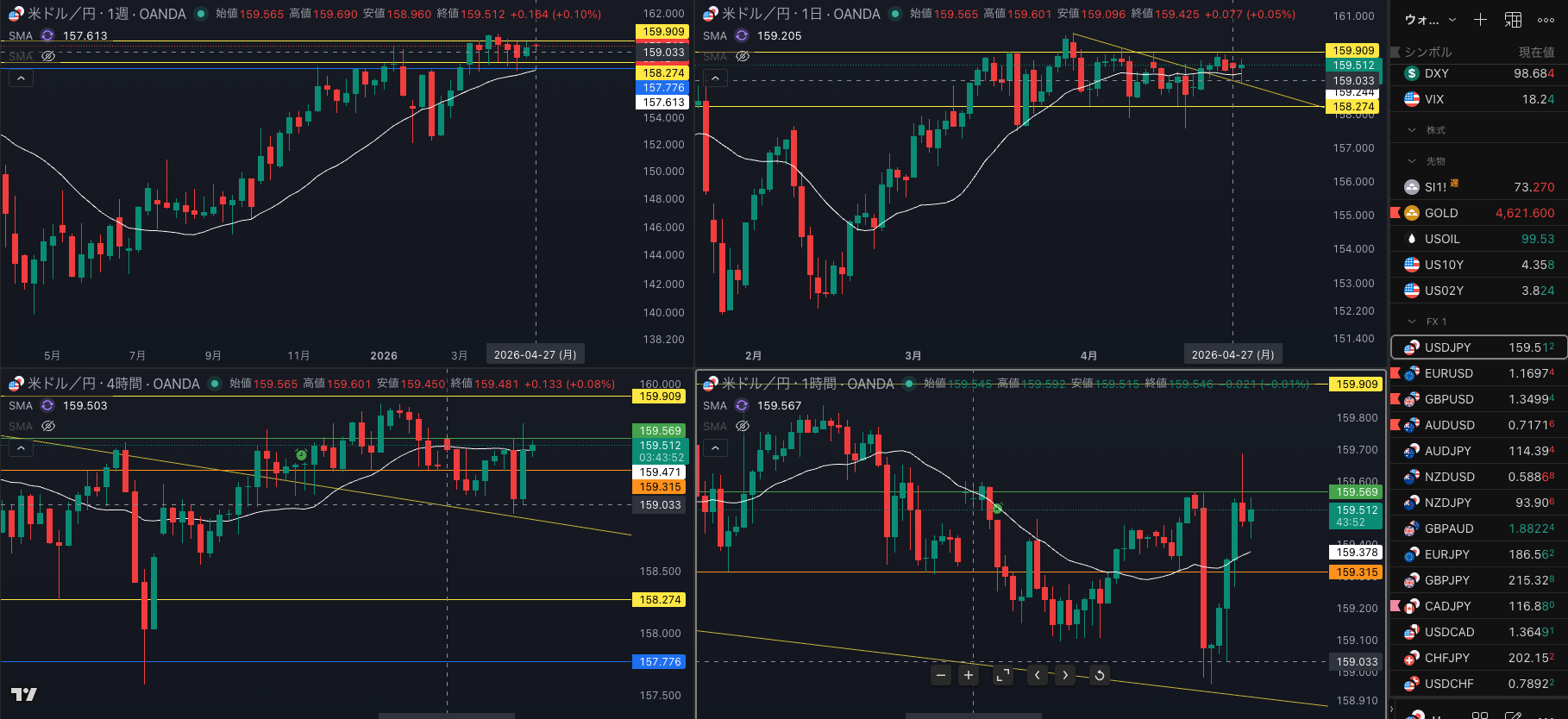Image resolution: width=1568 pixels, height=719 pixels.
Task: Click the yellow 159.909 price label on weekly chart
Action: (662, 32)
